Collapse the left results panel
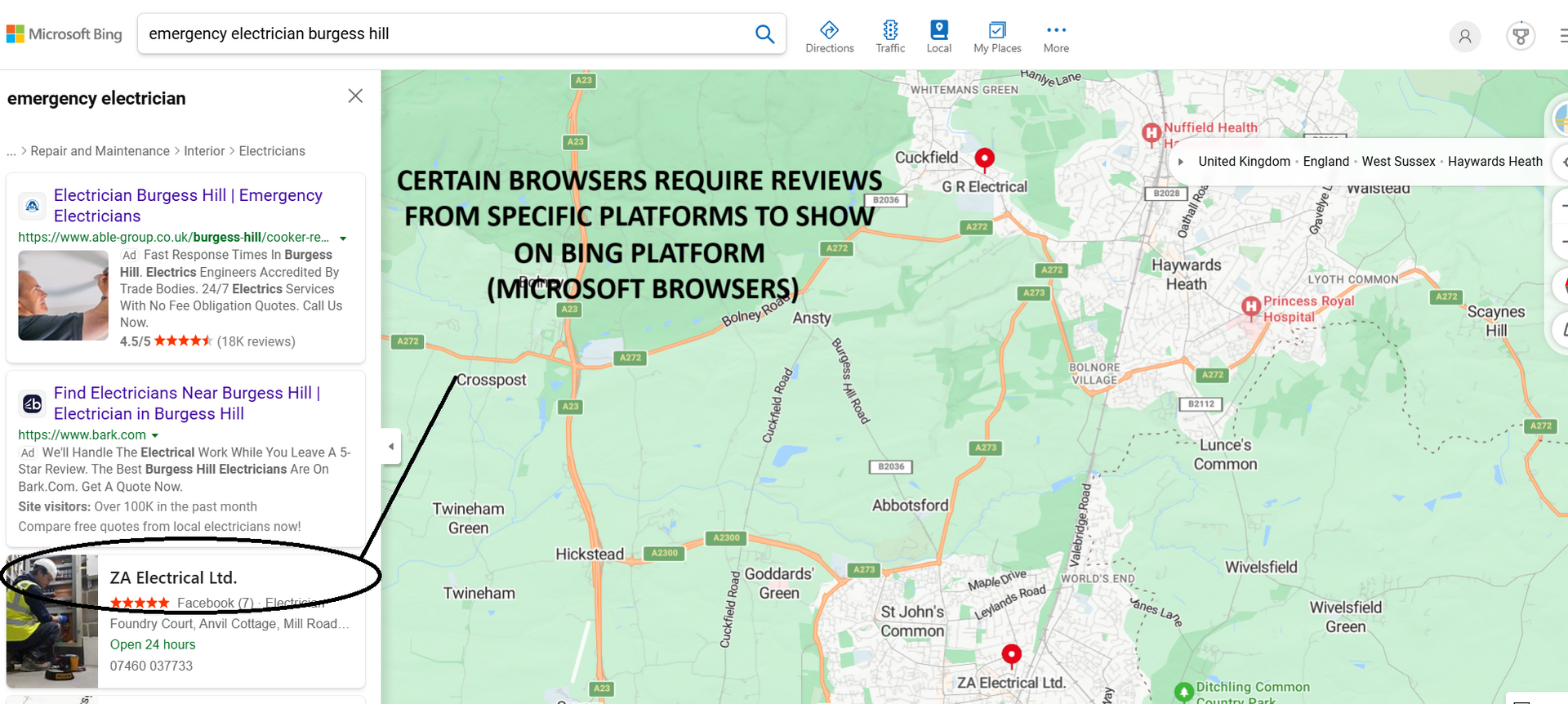Screen dimensions: 1568x704 (x=391, y=446)
